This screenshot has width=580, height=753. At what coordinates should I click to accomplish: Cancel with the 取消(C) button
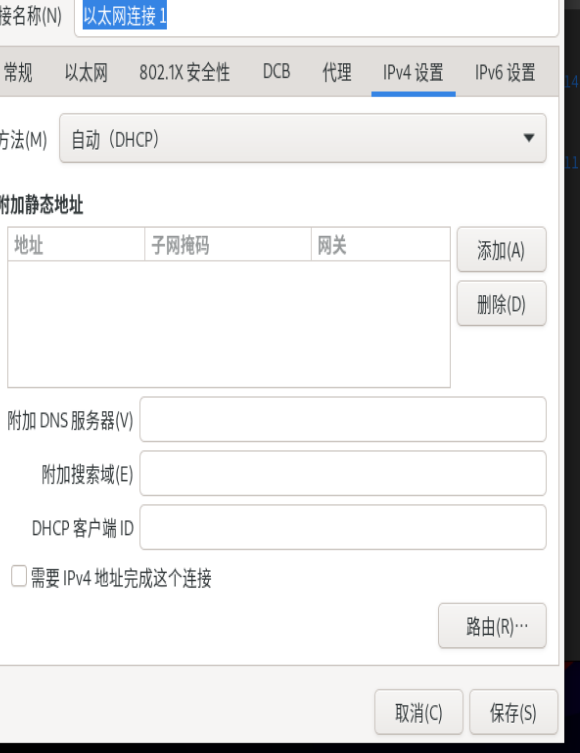[419, 712]
